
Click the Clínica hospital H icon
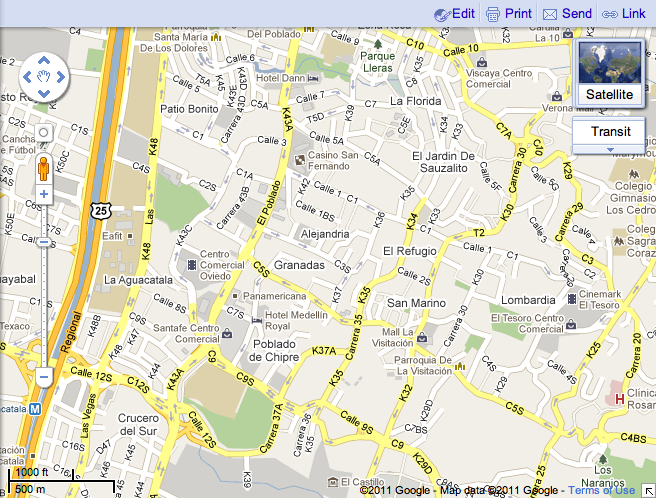click(620, 399)
